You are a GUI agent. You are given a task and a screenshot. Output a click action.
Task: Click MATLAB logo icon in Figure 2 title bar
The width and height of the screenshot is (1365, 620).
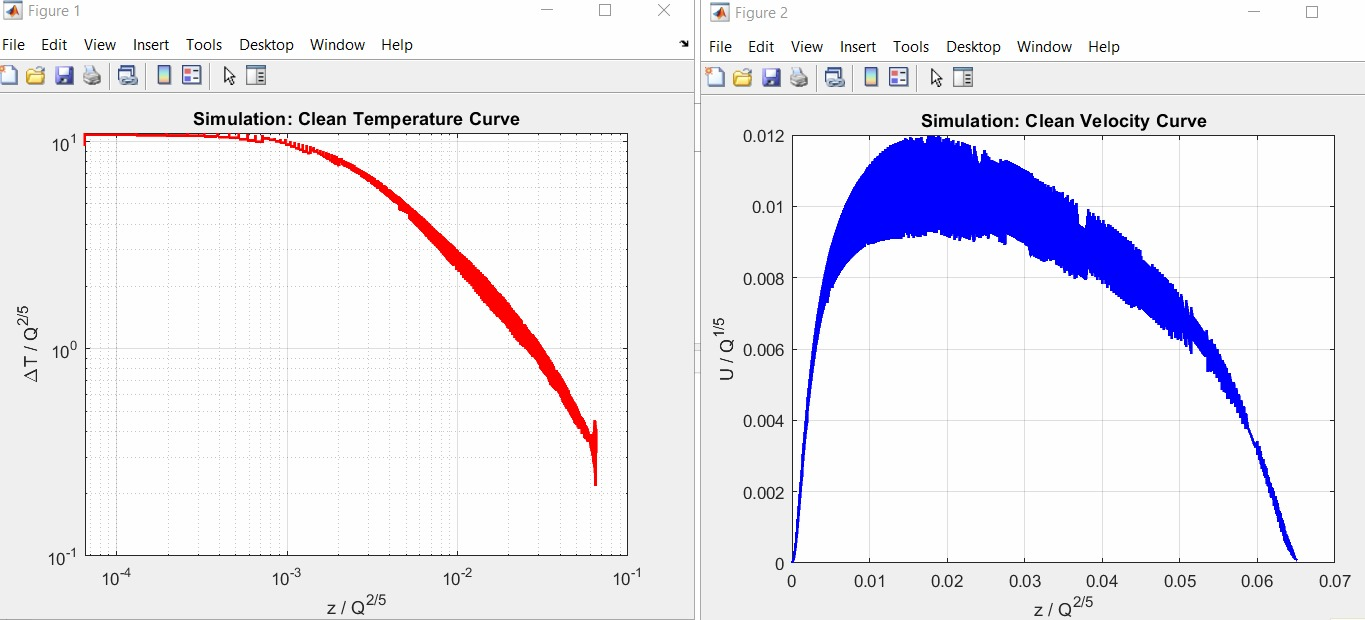pos(720,12)
